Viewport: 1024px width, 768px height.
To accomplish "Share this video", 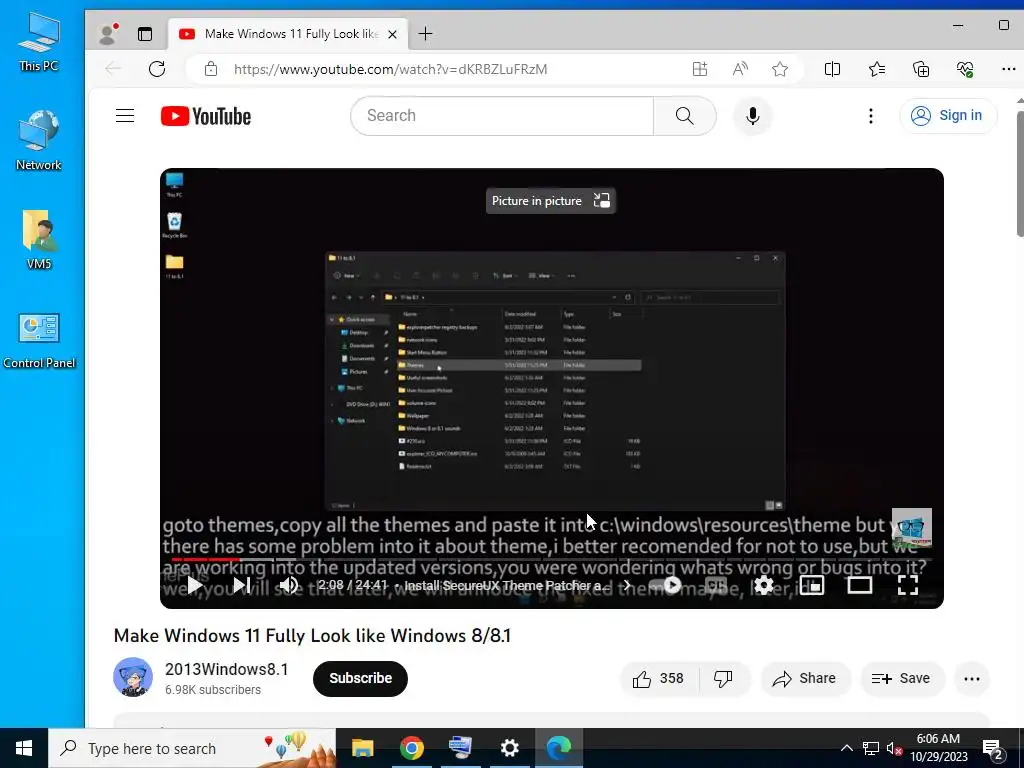I will click(x=805, y=679).
